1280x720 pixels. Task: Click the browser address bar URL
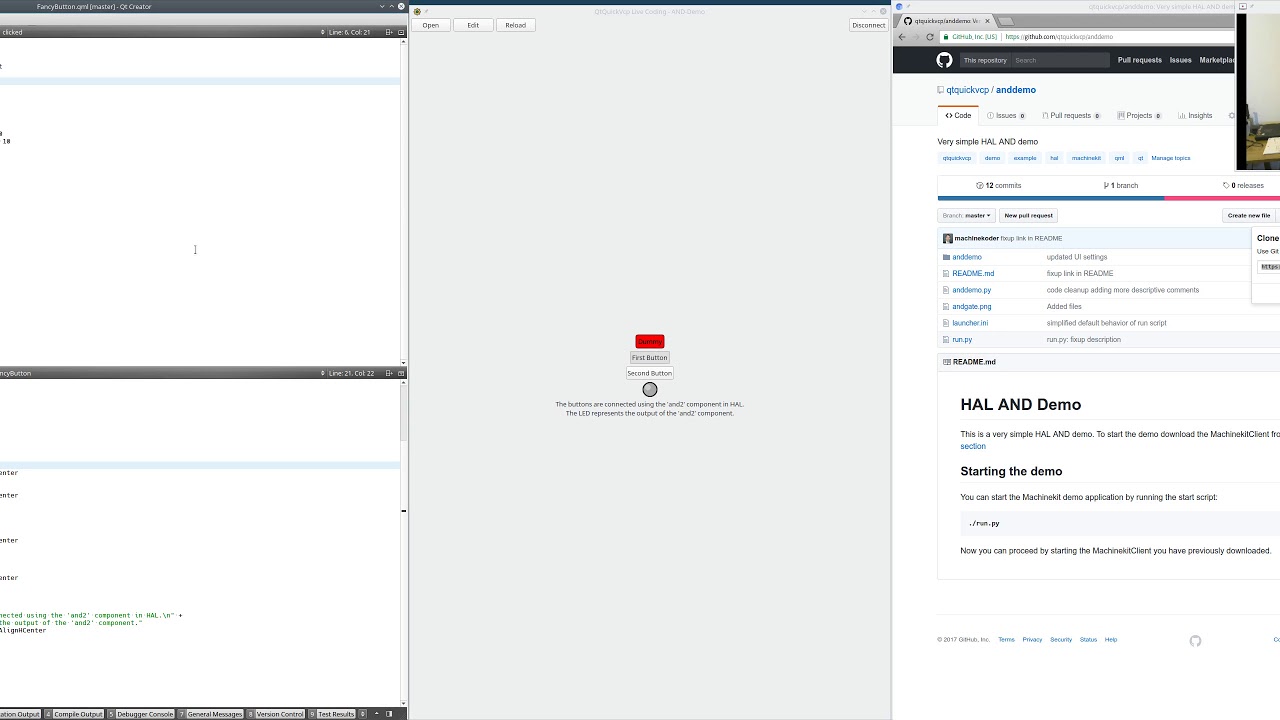click(1059, 37)
